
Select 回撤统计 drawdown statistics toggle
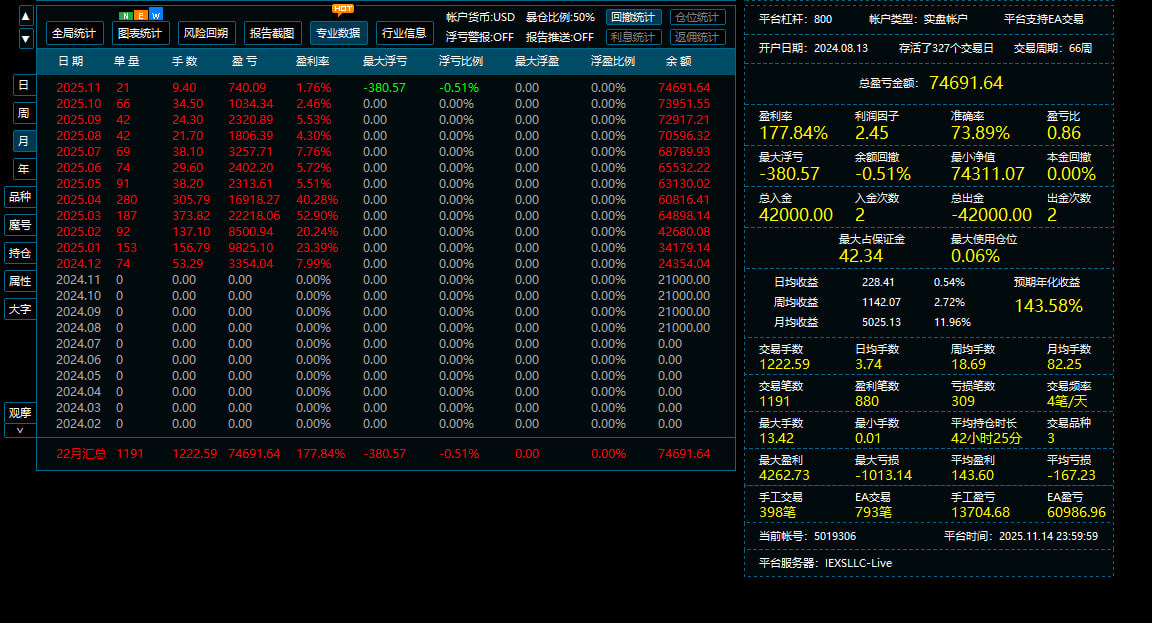633,17
